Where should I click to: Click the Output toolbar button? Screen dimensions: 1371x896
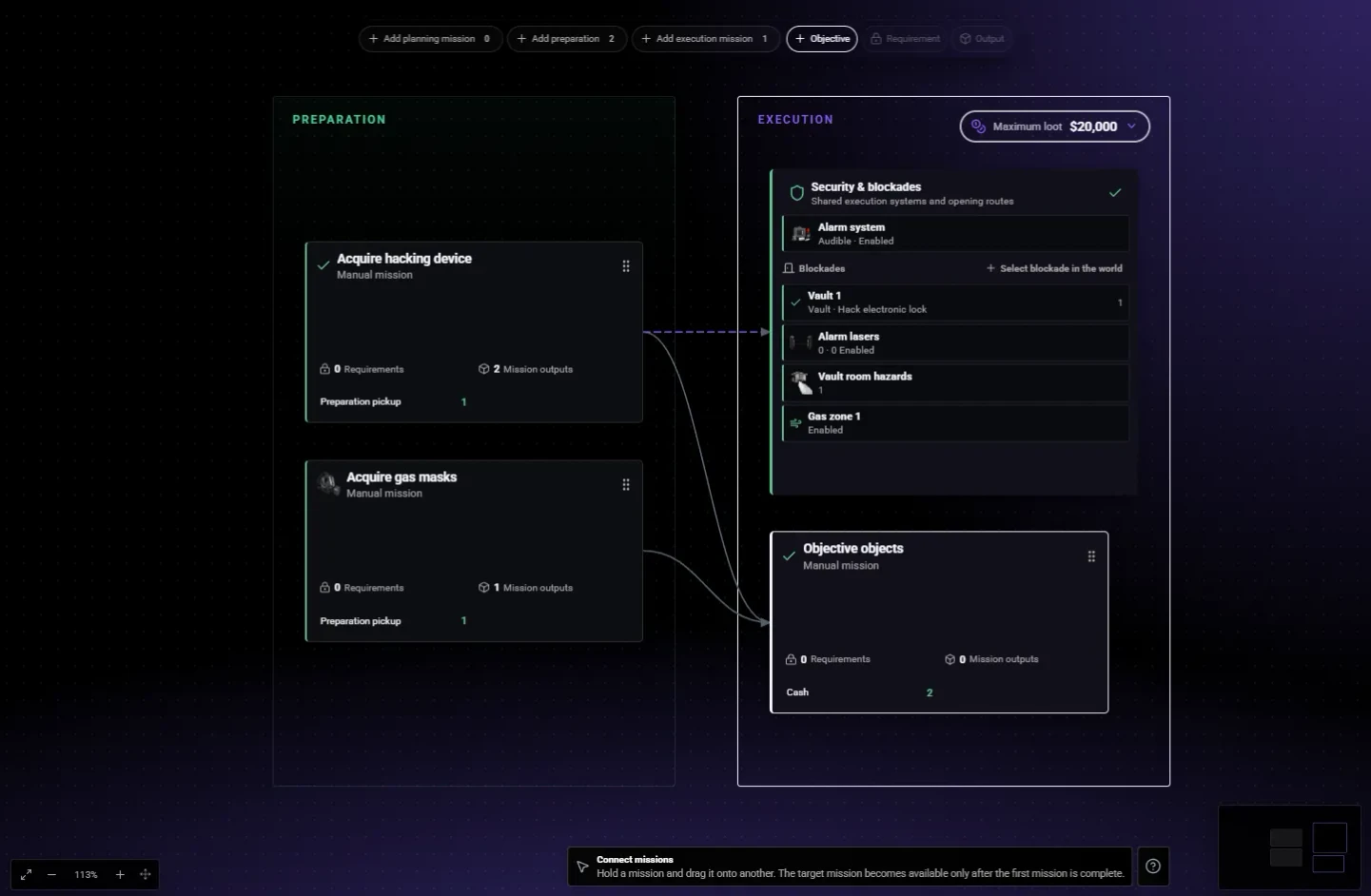(x=981, y=39)
